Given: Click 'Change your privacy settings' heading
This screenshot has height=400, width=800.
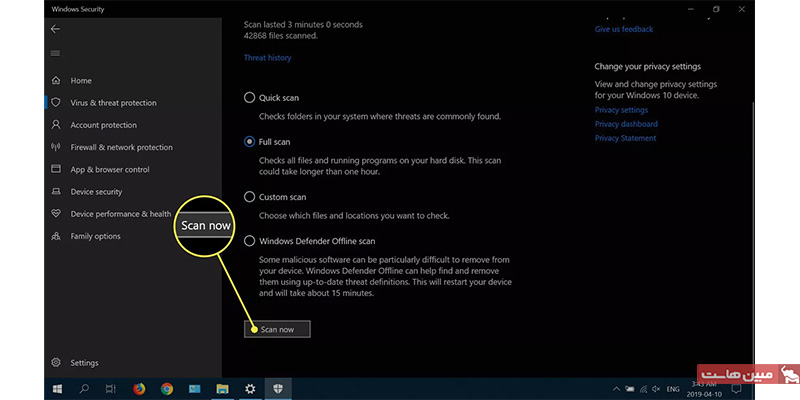Looking at the screenshot, I should click(647, 66).
